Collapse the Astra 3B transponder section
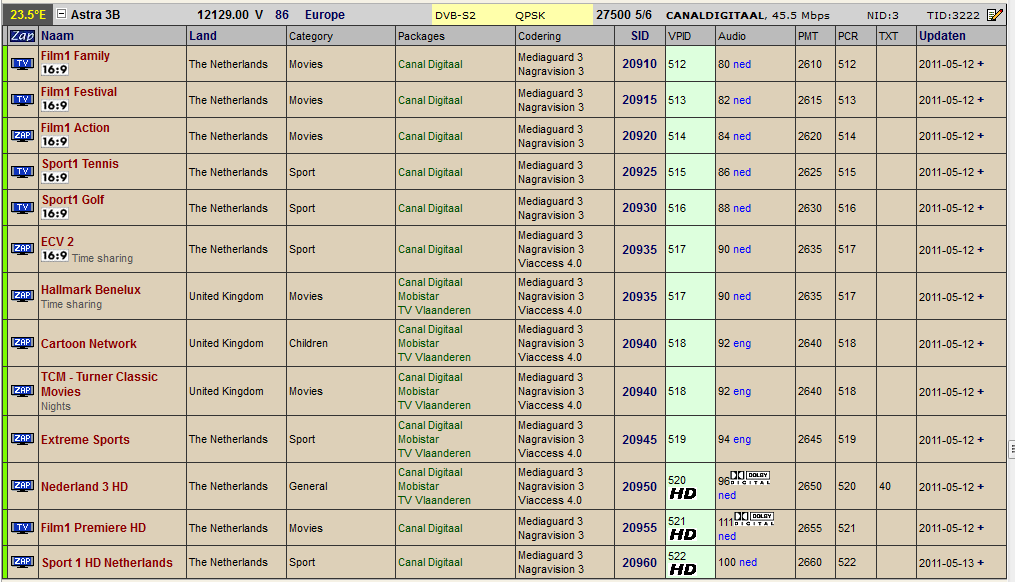The image size is (1015, 582). 61,14
